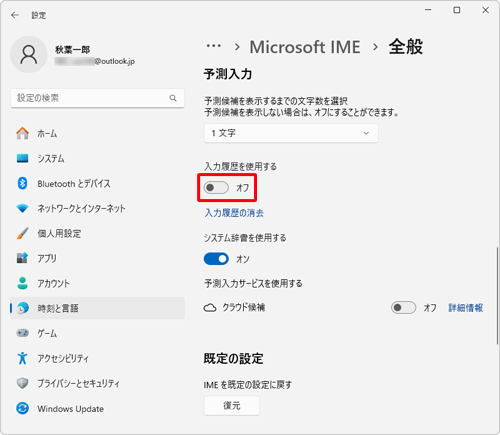Screen dimensions: 500x435
Task: Open アカウント settings
Action: tap(97, 283)
